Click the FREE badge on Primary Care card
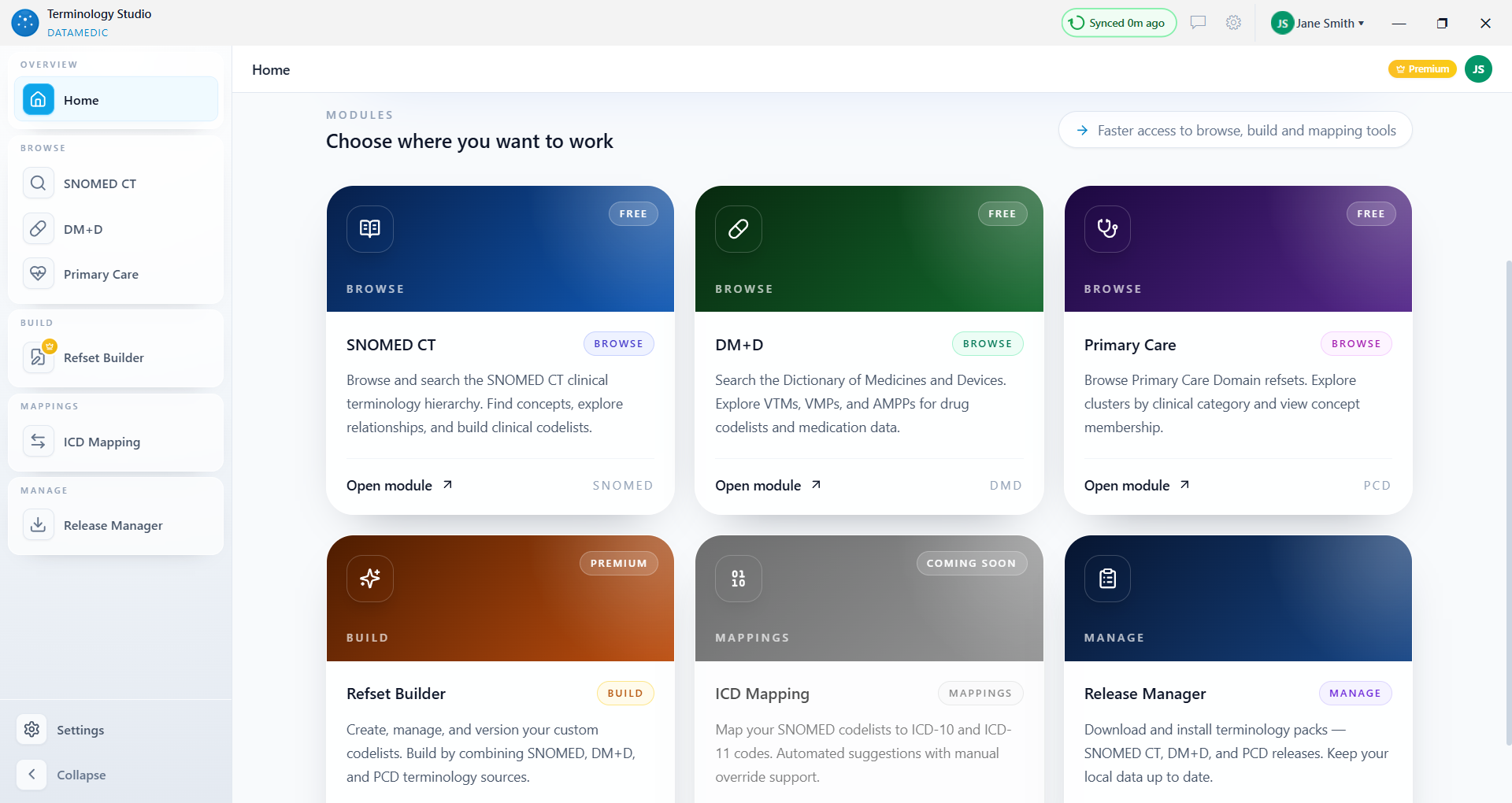The height and width of the screenshot is (803, 1512). click(x=1371, y=214)
